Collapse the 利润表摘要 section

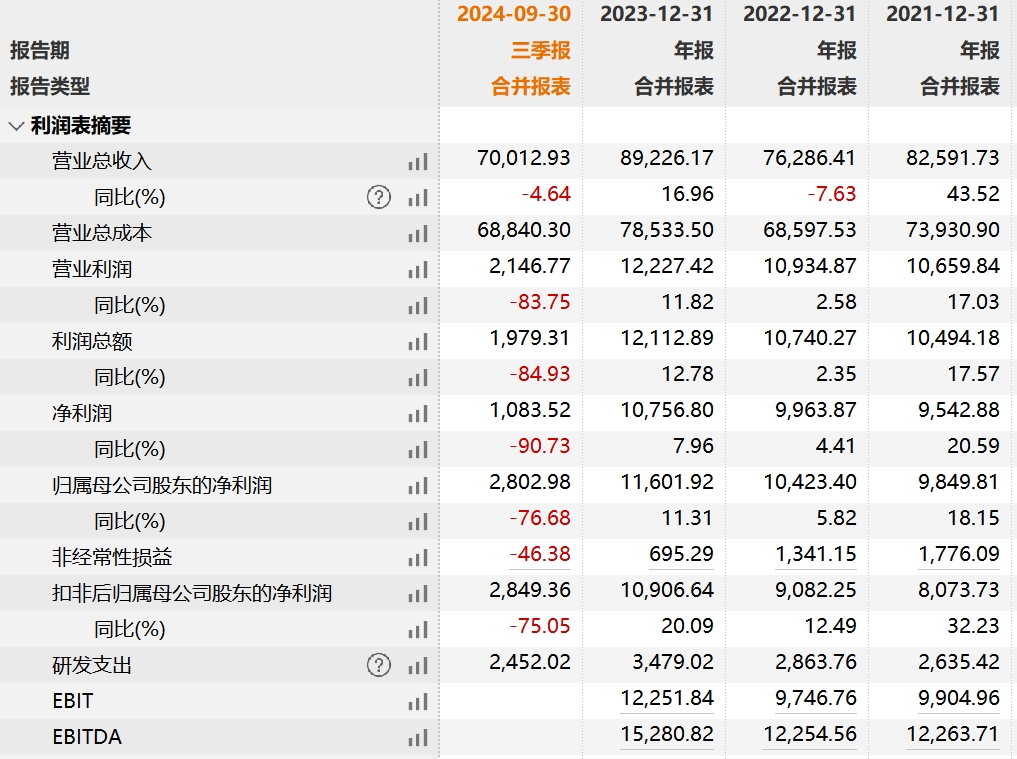(x=16, y=126)
